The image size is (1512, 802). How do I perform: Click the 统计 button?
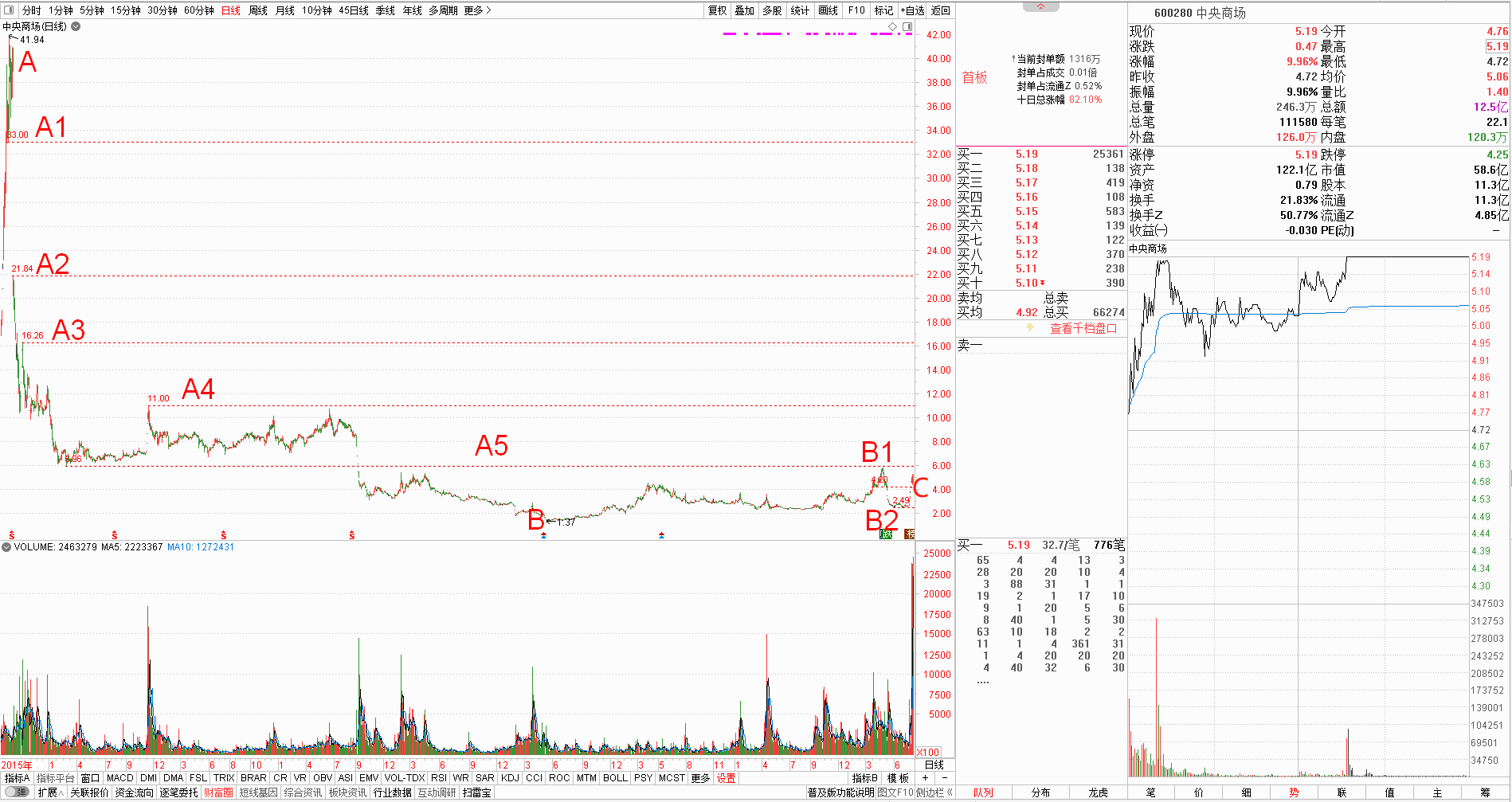point(800,10)
